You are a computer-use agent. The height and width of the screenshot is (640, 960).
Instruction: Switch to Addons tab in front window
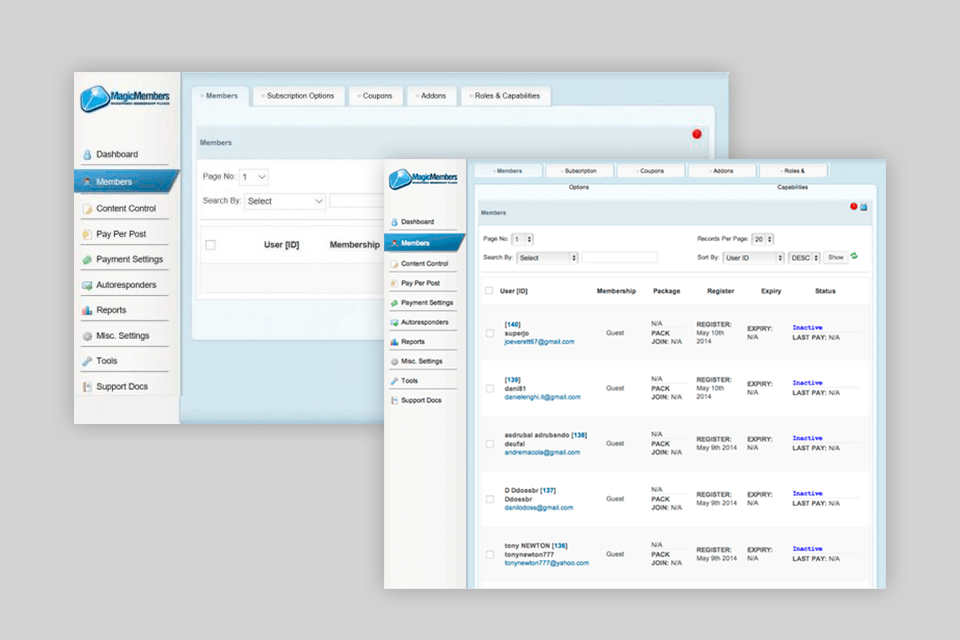(722, 171)
